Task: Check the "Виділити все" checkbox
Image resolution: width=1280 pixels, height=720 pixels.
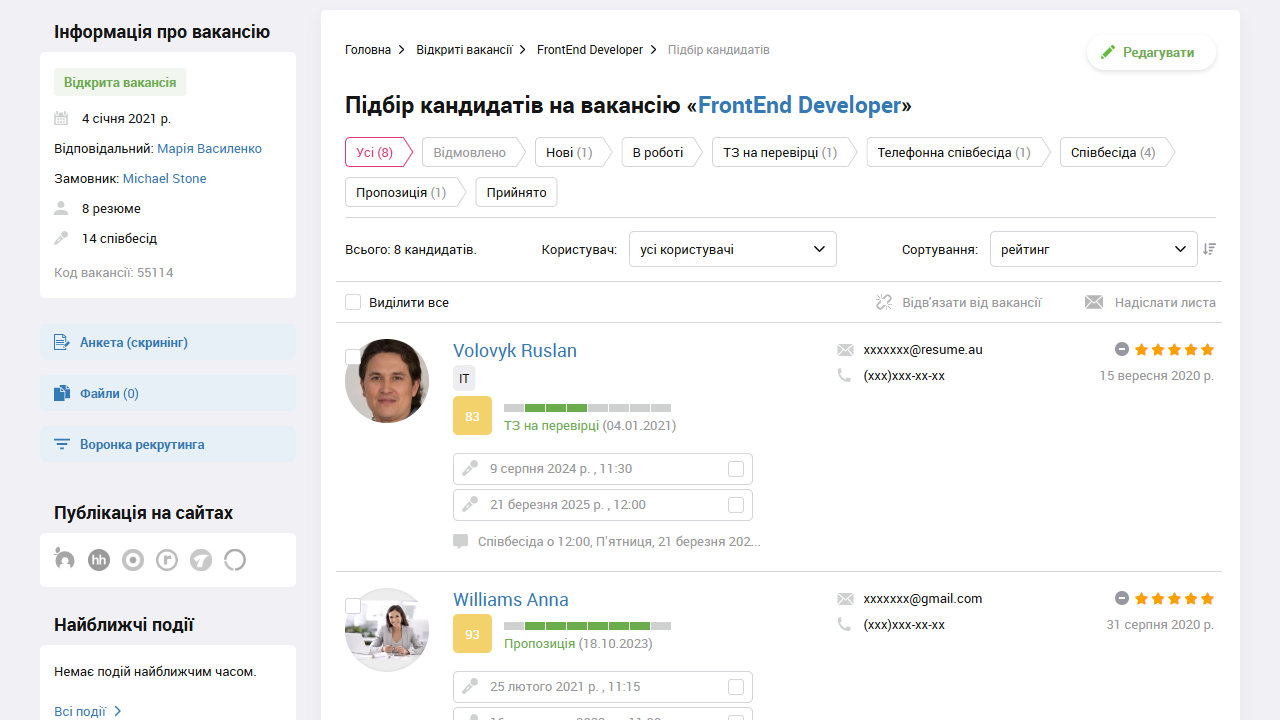Action: [353, 301]
